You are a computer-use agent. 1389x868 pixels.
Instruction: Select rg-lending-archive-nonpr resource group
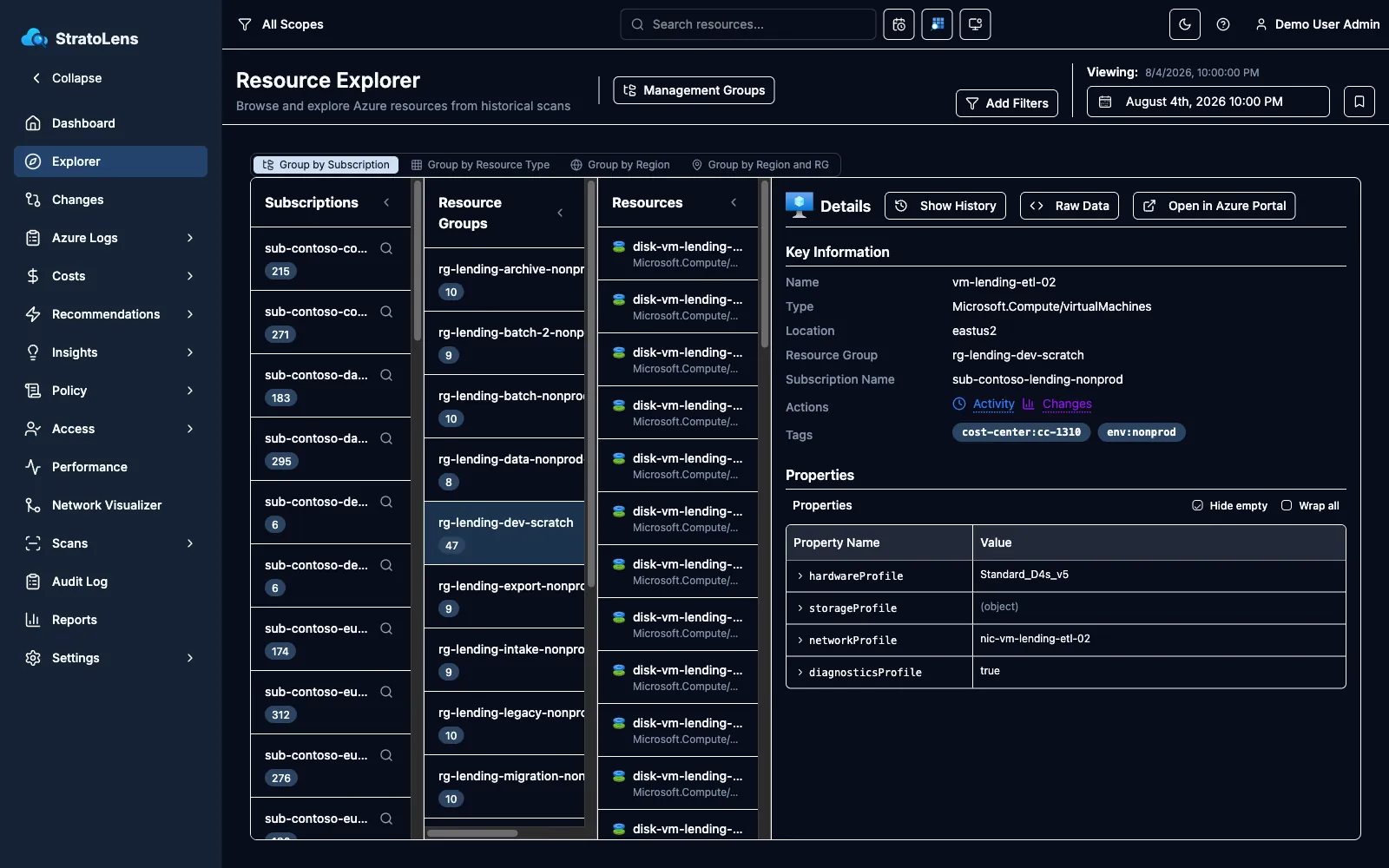tap(504, 279)
